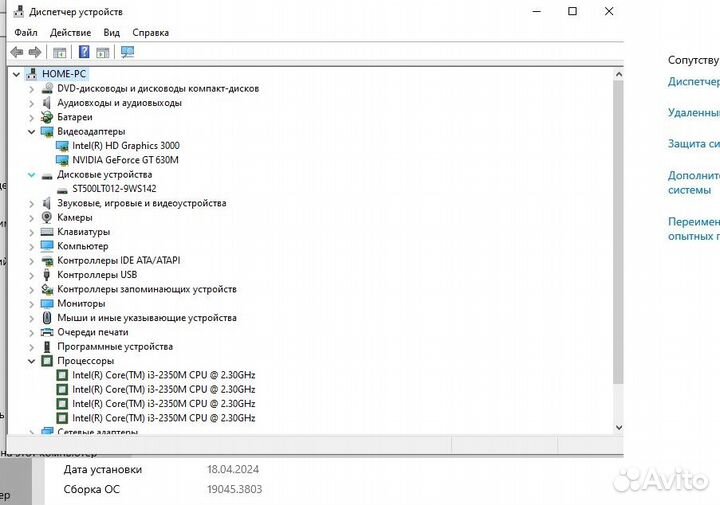Collapse the Видеоадаптеры category arrow

pyautogui.click(x=31, y=132)
